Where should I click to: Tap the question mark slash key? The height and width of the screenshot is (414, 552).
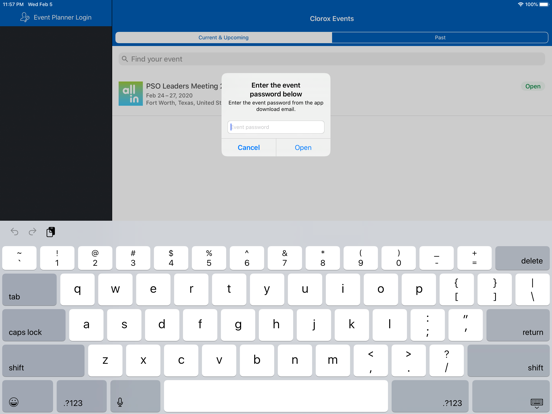(447, 361)
